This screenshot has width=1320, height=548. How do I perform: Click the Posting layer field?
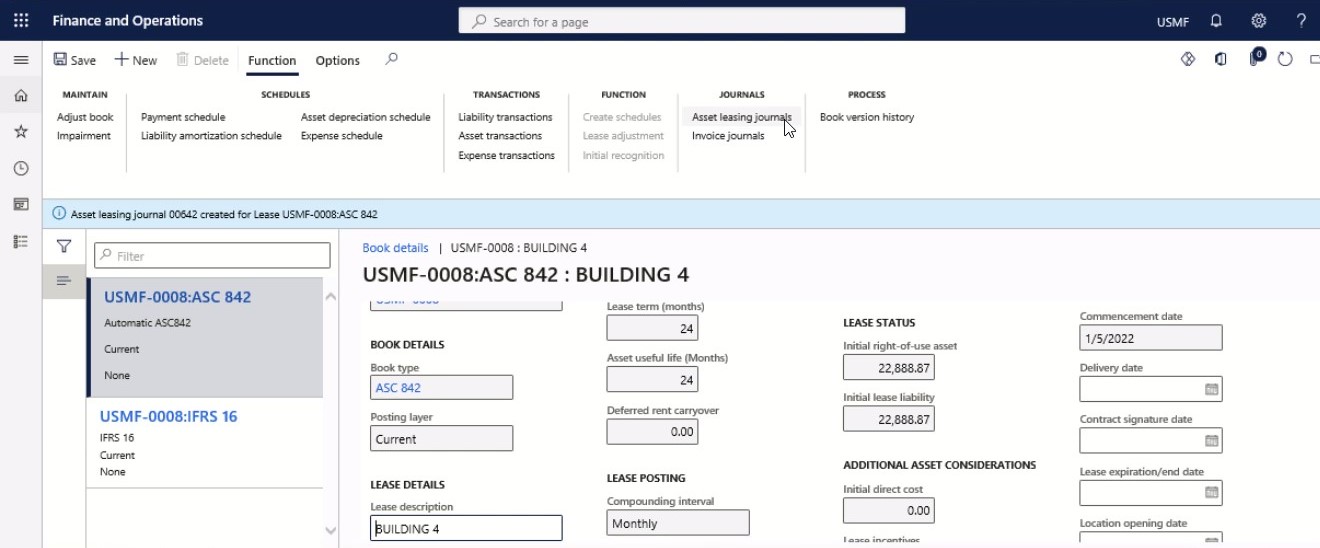click(x=441, y=438)
